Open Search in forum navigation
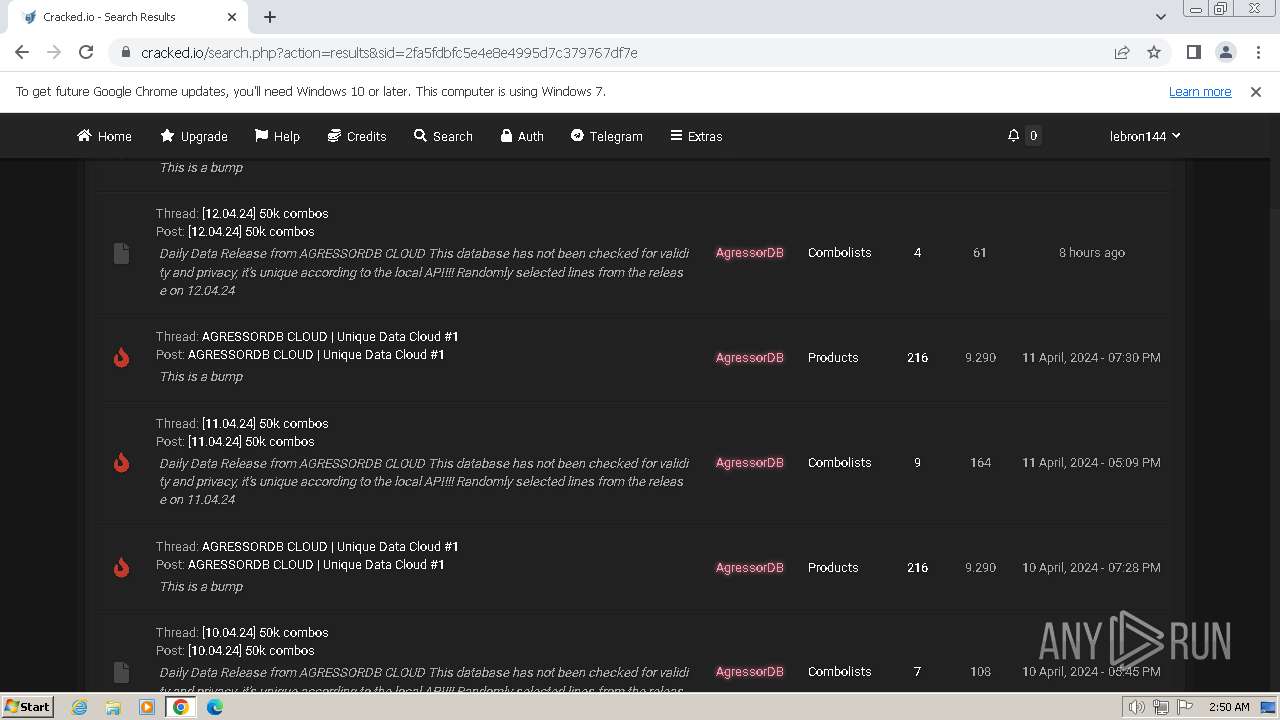Screen dimensions: 1280x720 tap(443, 136)
